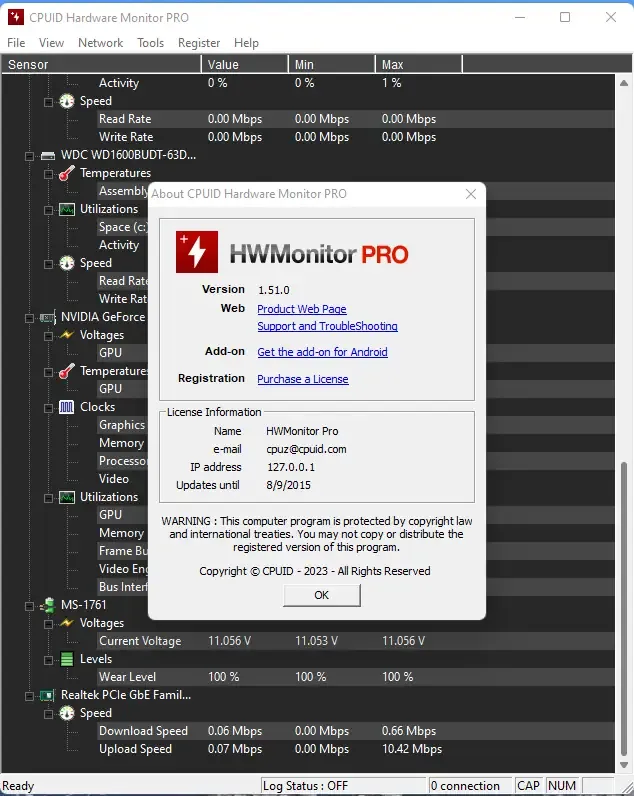Click the Max column header

pos(419,64)
